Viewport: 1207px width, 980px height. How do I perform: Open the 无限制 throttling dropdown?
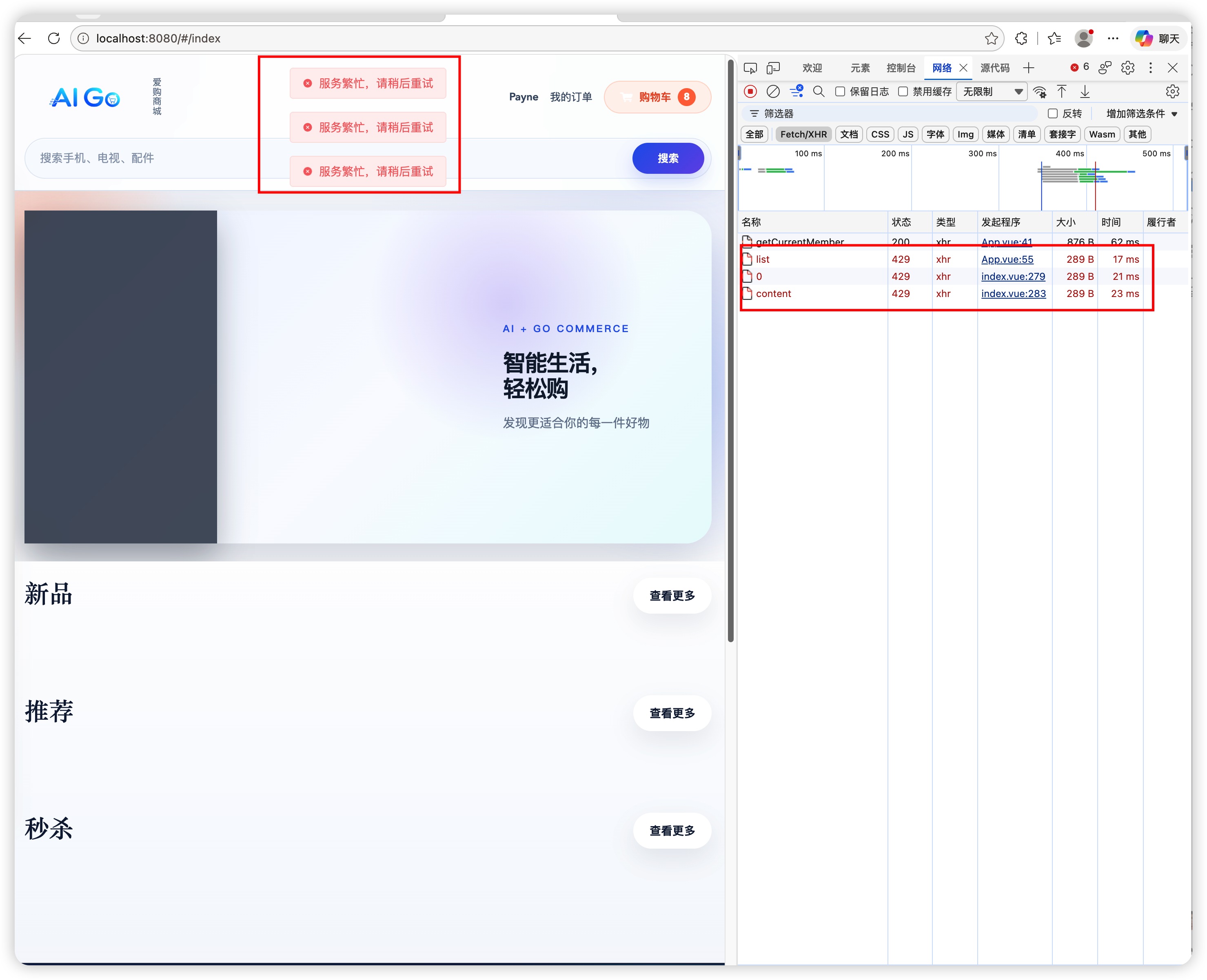coord(992,91)
